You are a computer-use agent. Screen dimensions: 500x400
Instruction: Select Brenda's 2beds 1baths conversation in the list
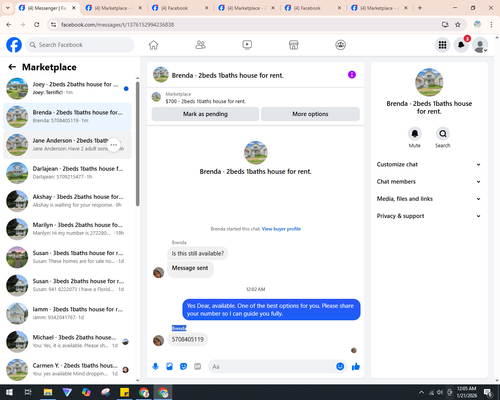point(67,117)
